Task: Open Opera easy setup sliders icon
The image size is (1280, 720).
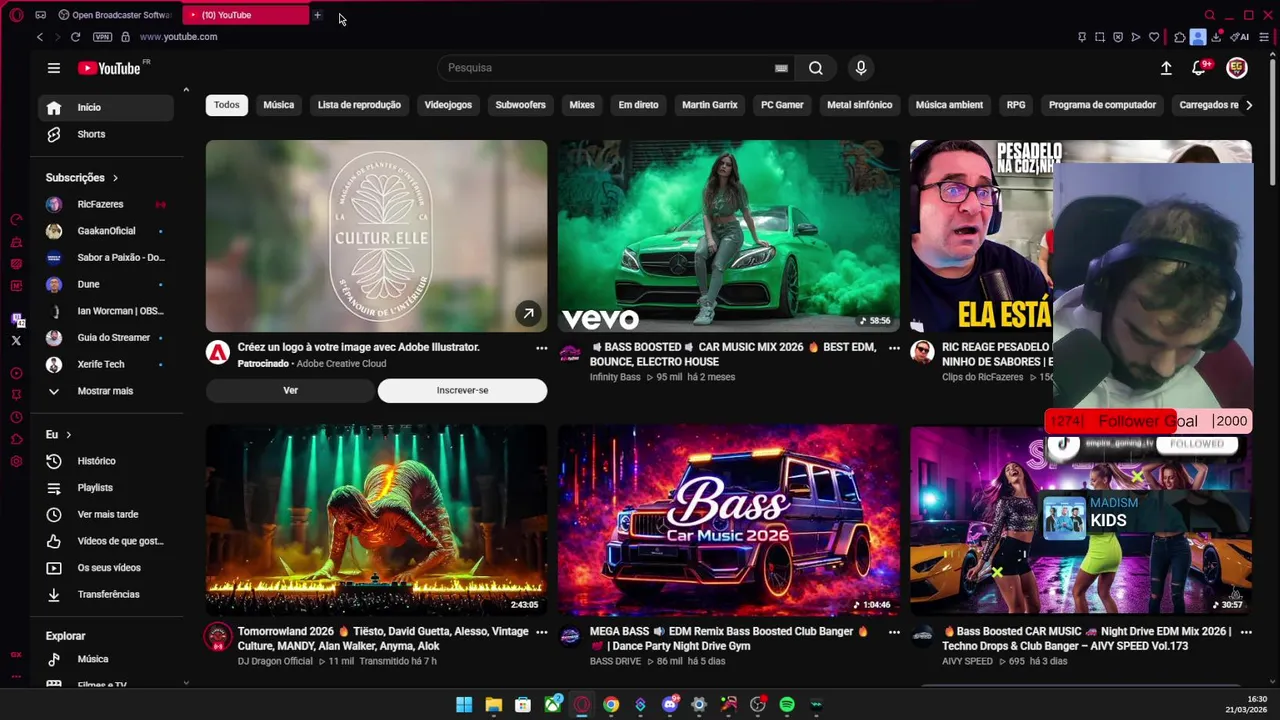Action: tap(1264, 37)
